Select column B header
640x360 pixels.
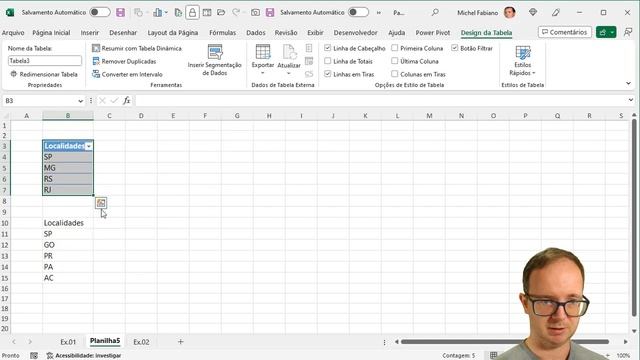pos(68,116)
